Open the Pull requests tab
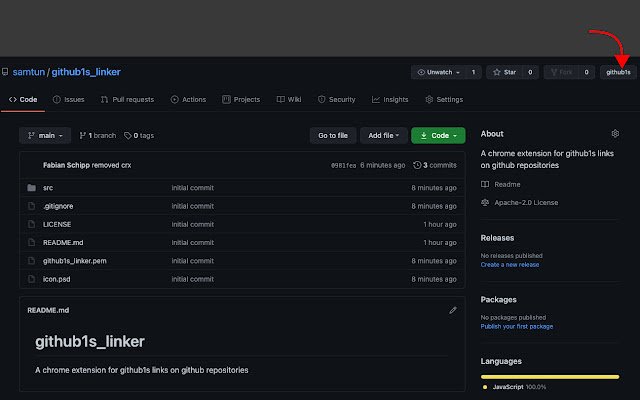The image size is (640, 400). (x=127, y=100)
